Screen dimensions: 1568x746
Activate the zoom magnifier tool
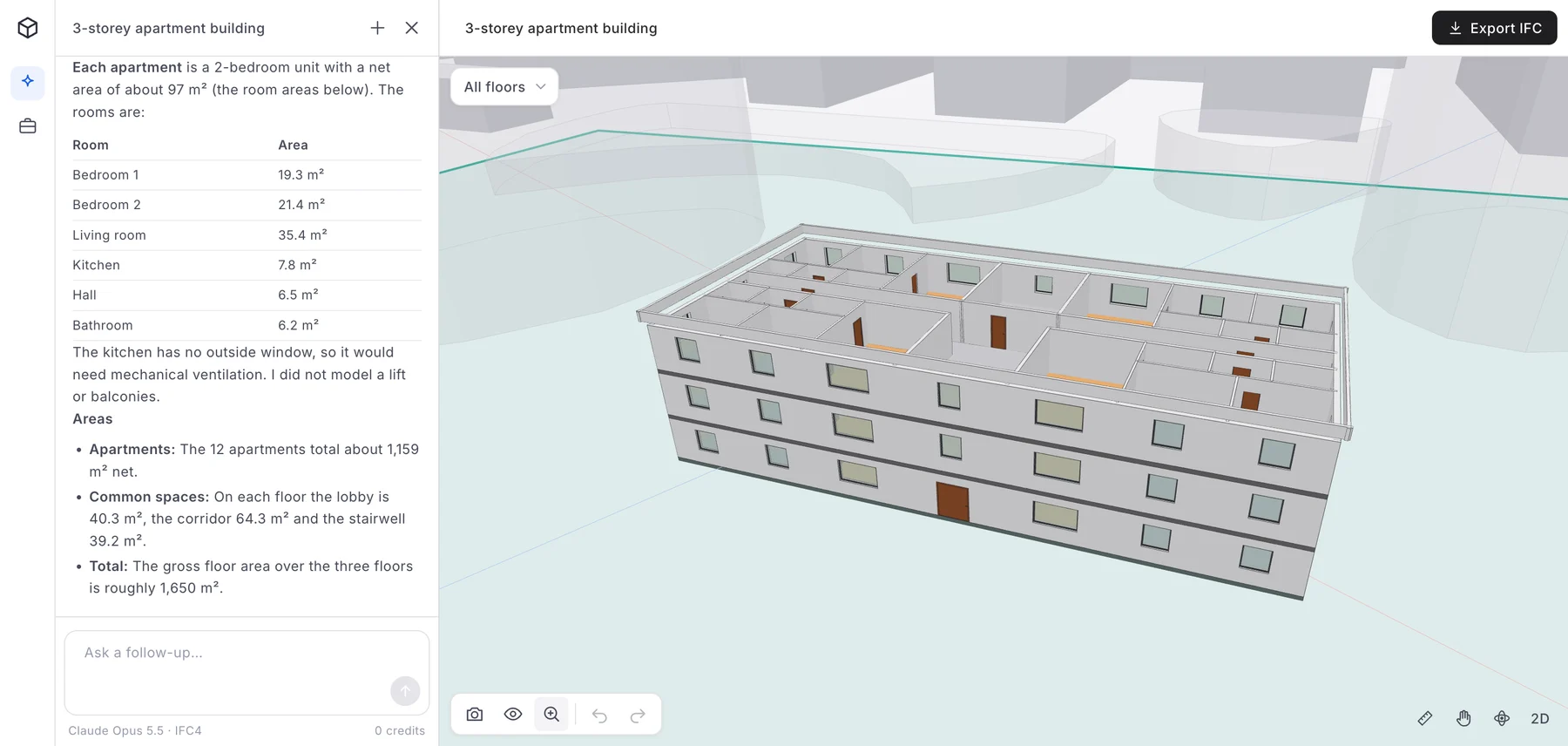click(551, 715)
